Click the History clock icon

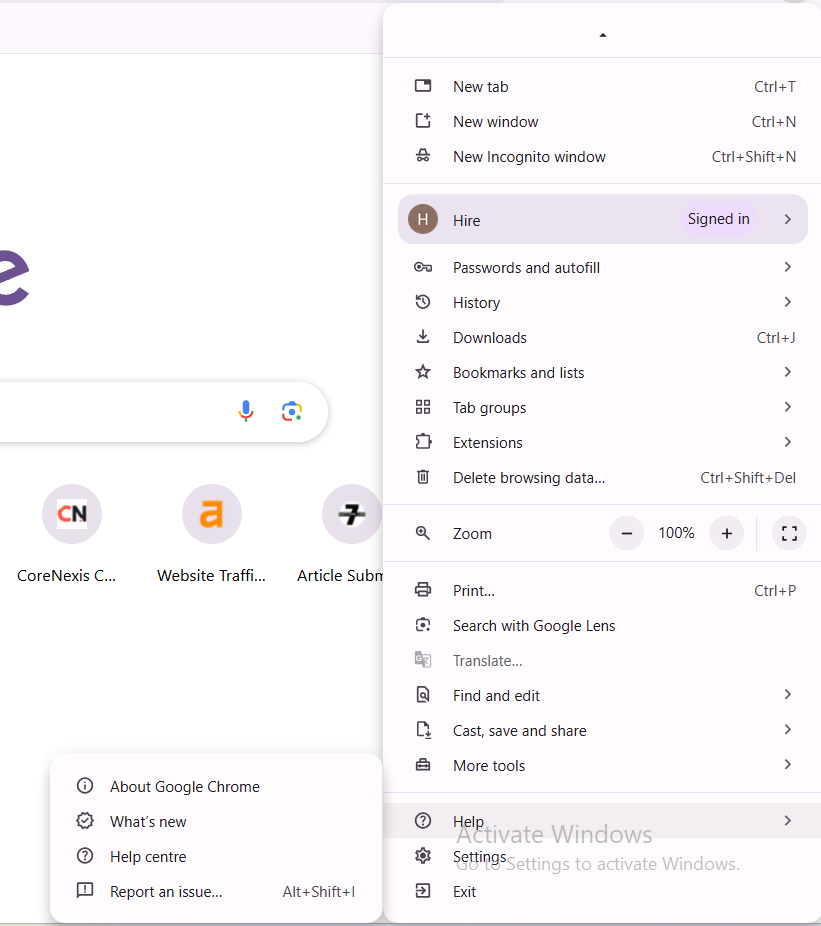coord(423,302)
